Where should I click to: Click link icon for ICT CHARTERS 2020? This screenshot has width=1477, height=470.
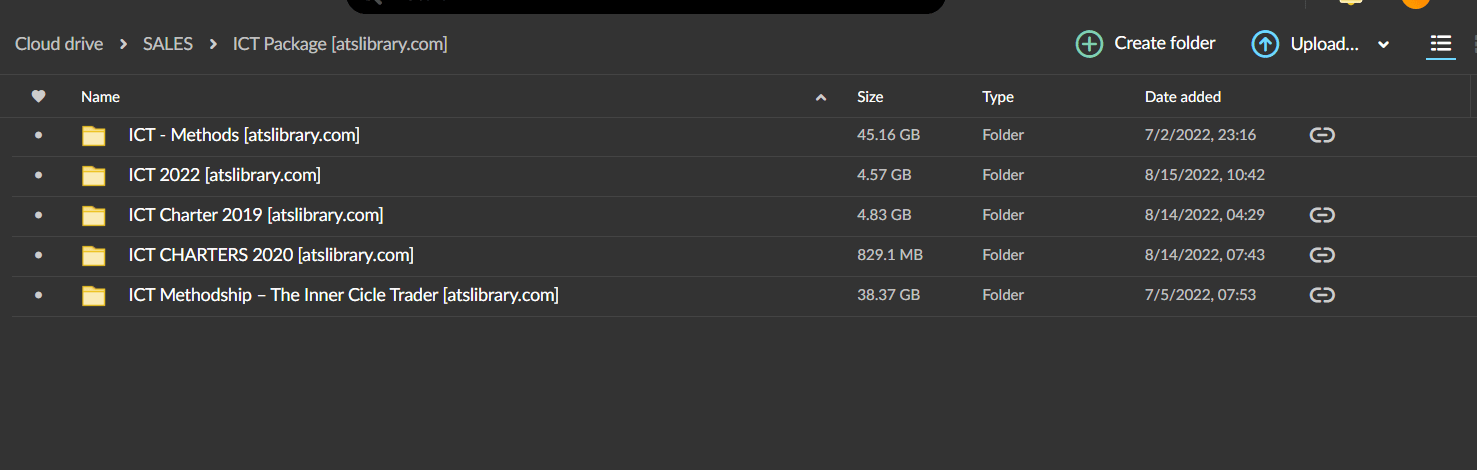[1322, 255]
